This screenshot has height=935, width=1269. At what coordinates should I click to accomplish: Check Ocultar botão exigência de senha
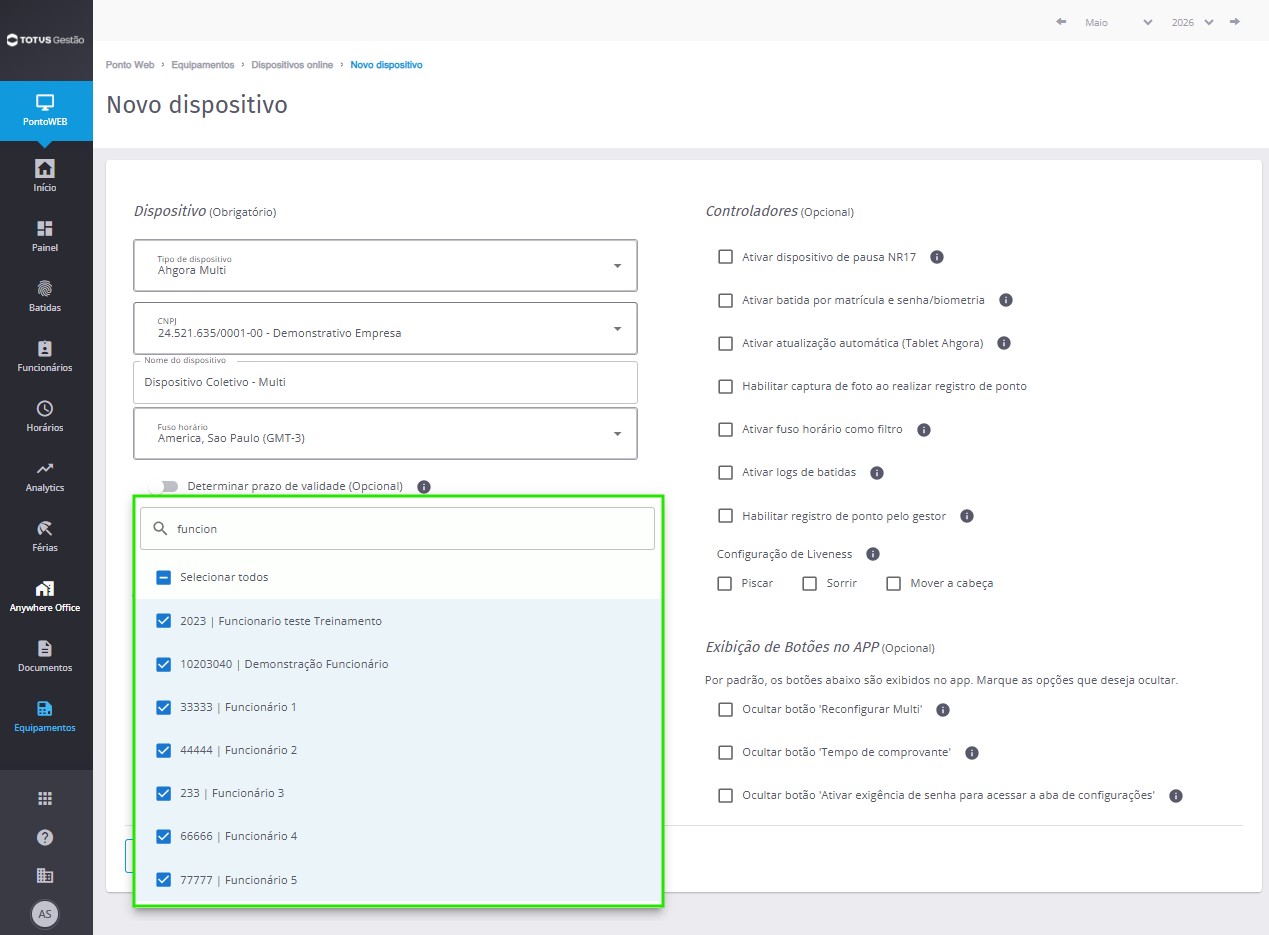point(726,796)
